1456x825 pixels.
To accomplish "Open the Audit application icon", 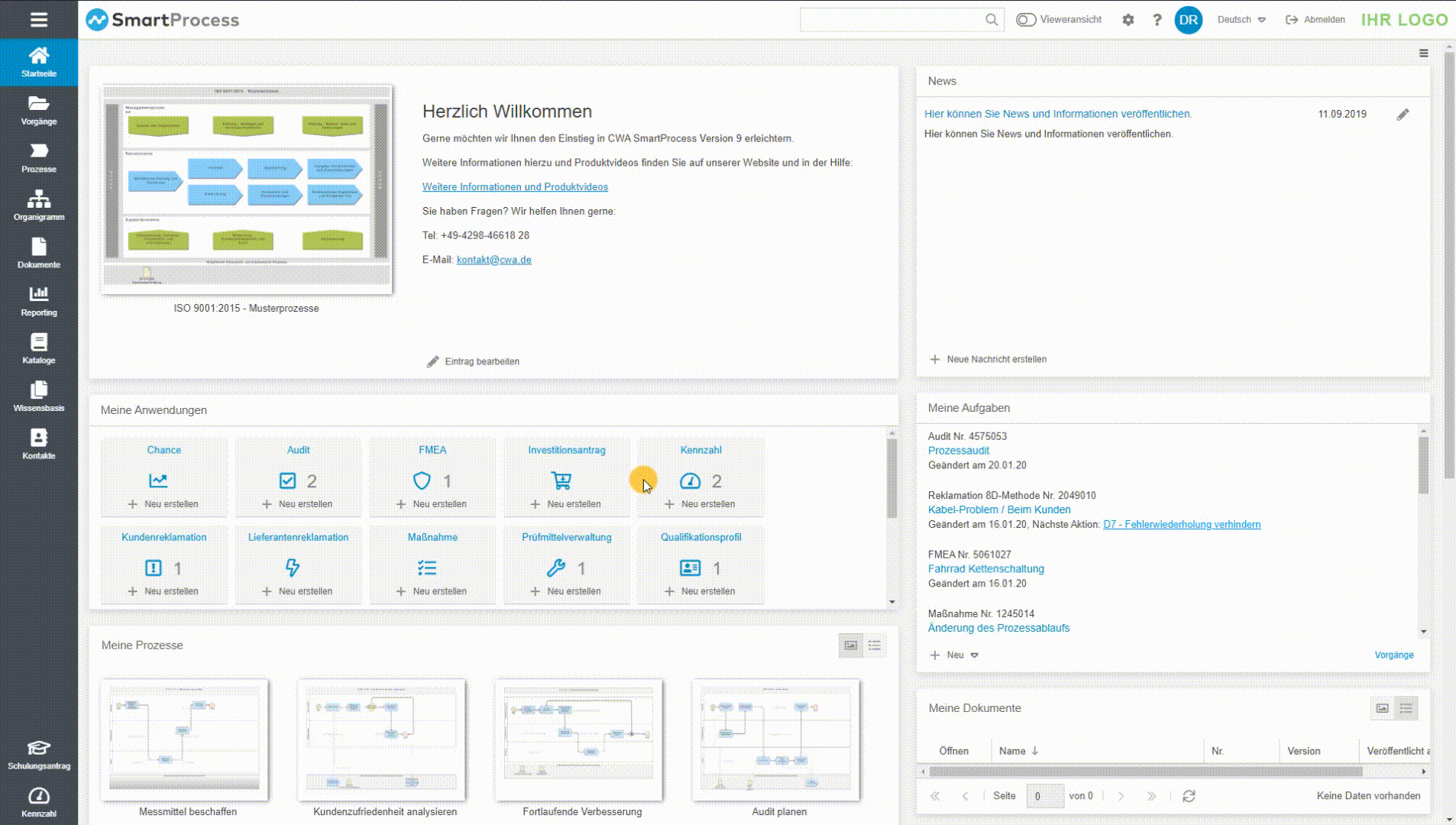I will click(287, 480).
